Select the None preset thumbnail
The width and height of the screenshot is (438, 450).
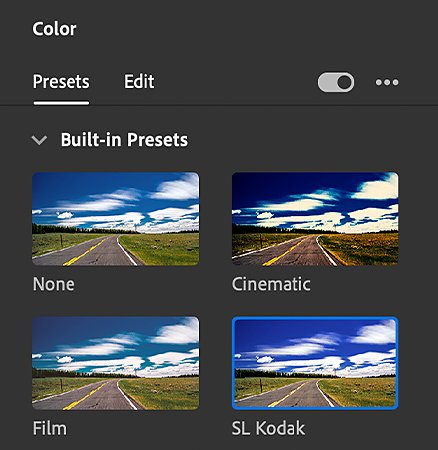coord(116,219)
